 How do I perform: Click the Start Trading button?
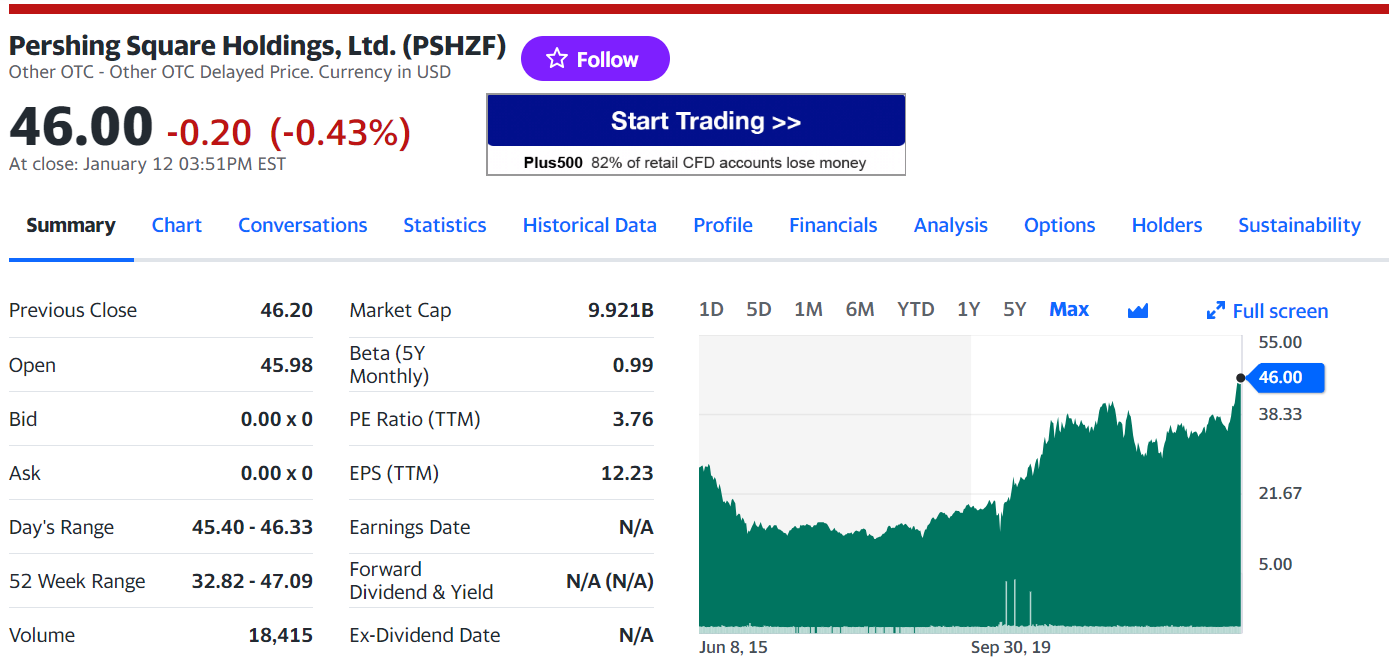click(696, 121)
